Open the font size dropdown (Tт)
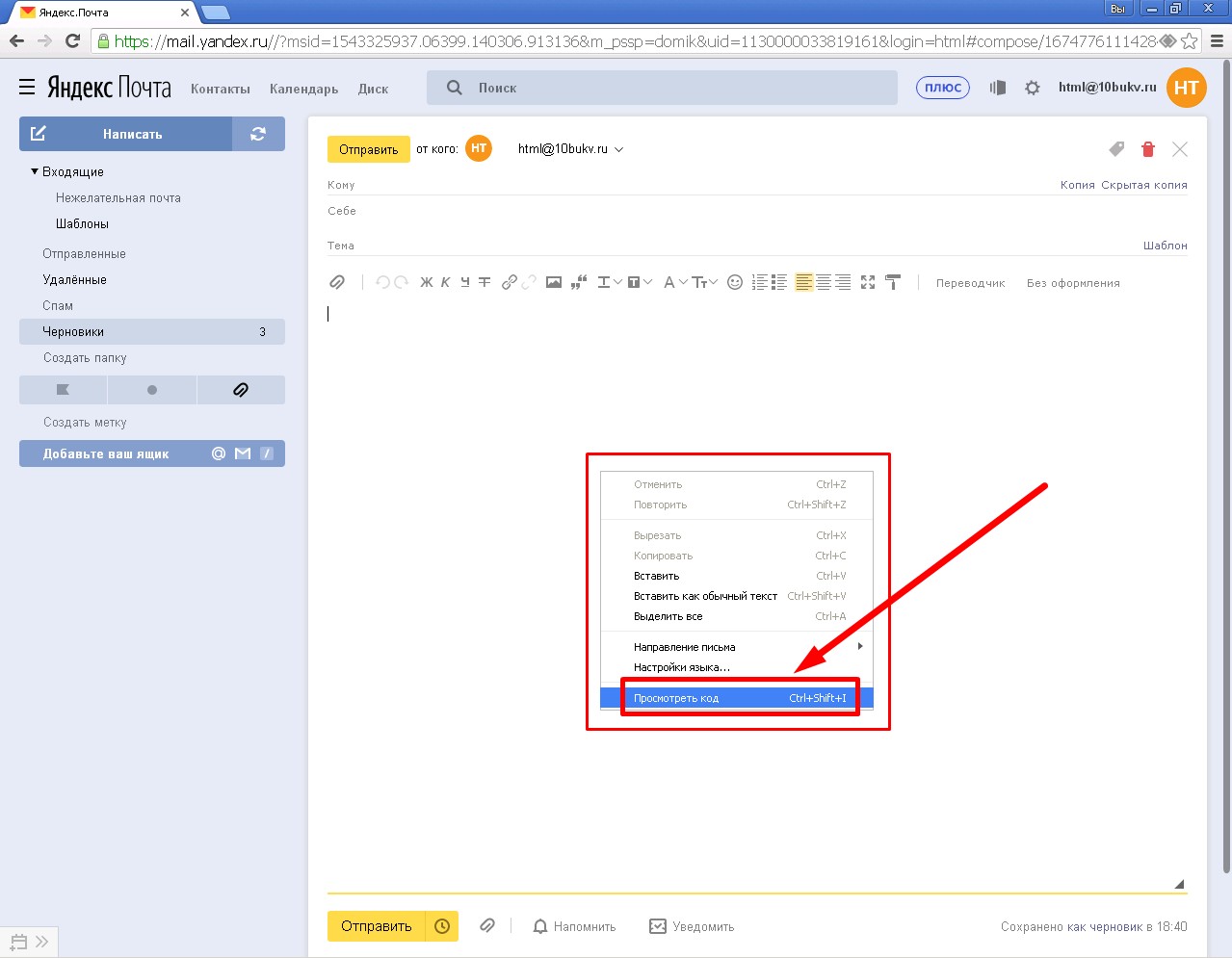 pos(705,282)
